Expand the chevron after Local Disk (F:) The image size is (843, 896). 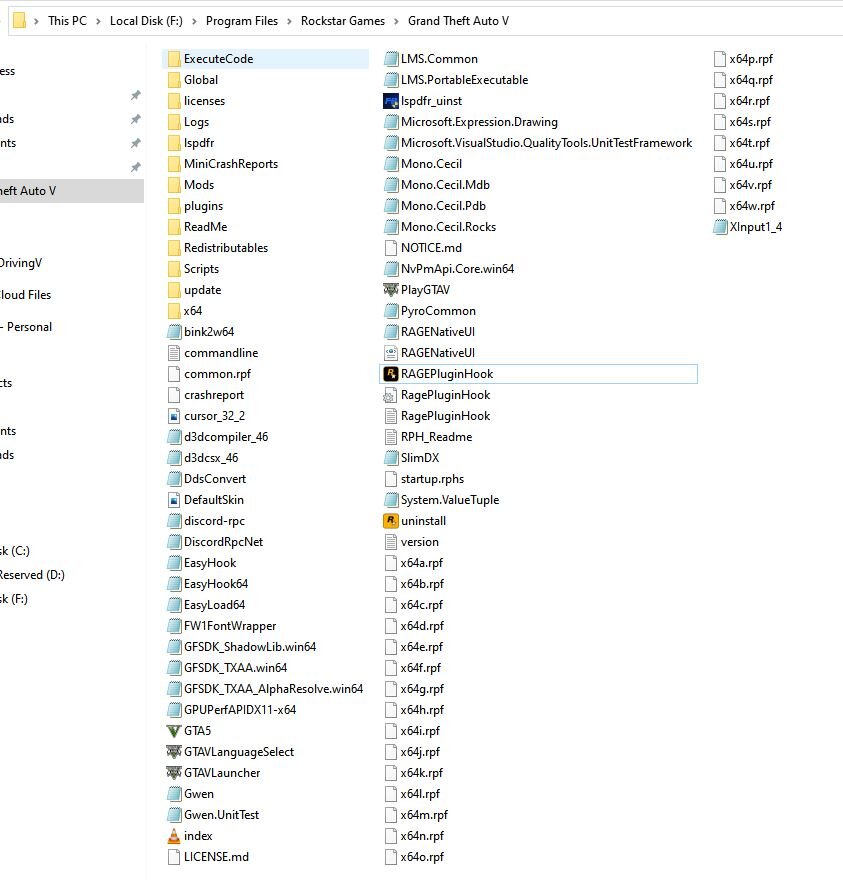(x=194, y=21)
